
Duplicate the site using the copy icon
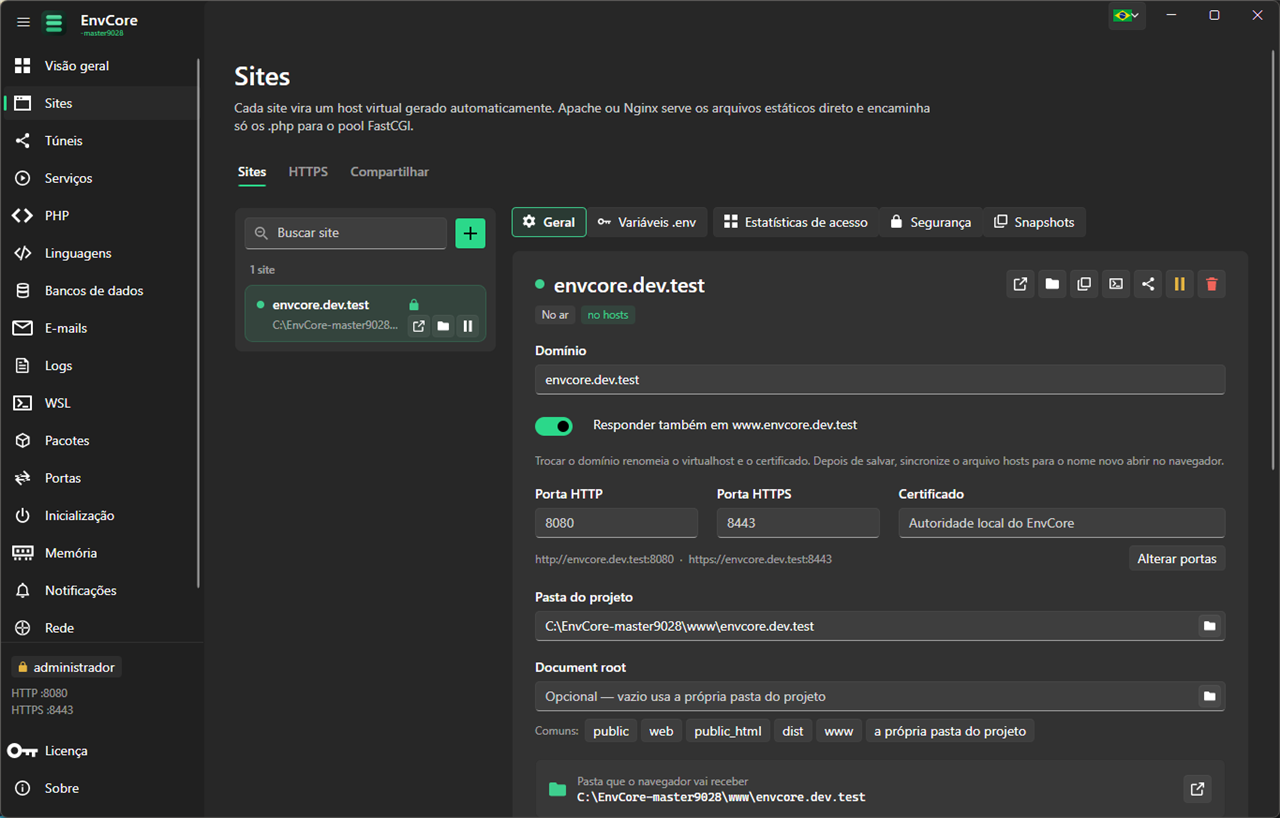[1084, 284]
